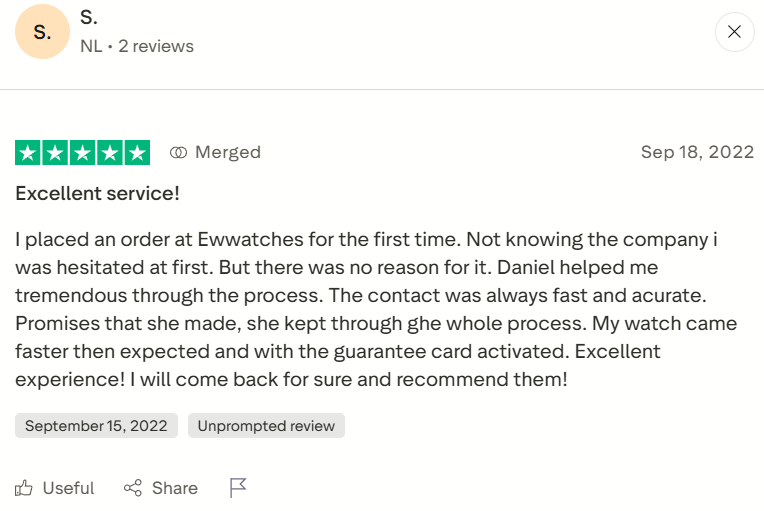This screenshot has height=511, width=764.
Task: Click the 'Unprompted review' tag
Action: tap(266, 425)
